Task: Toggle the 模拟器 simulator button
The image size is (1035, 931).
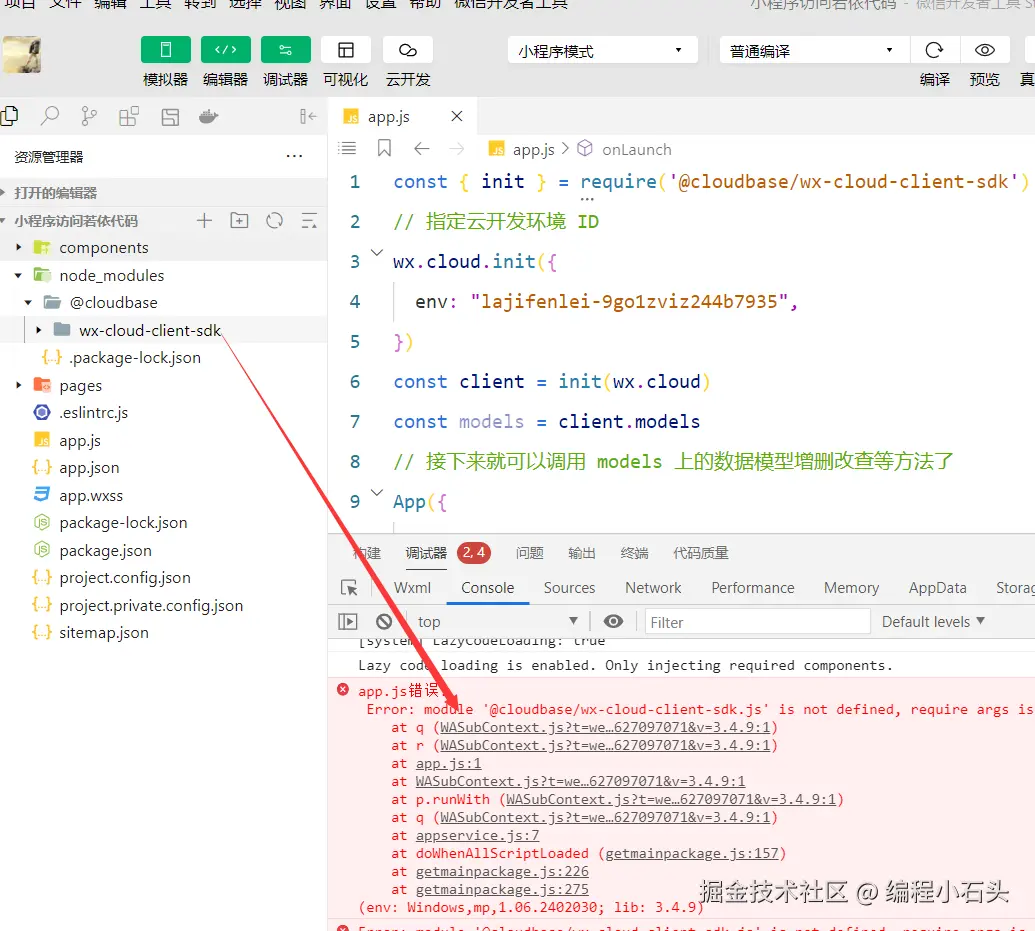Action: pyautogui.click(x=166, y=50)
